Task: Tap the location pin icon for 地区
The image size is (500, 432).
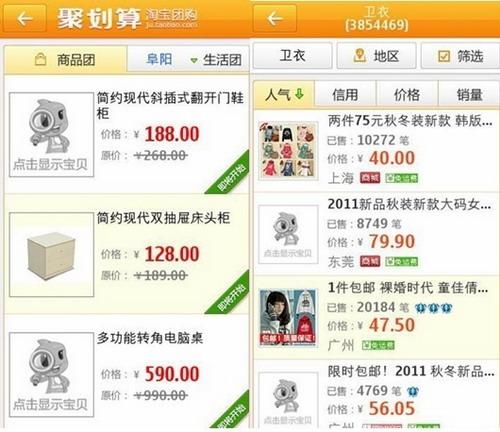Action: pos(359,56)
